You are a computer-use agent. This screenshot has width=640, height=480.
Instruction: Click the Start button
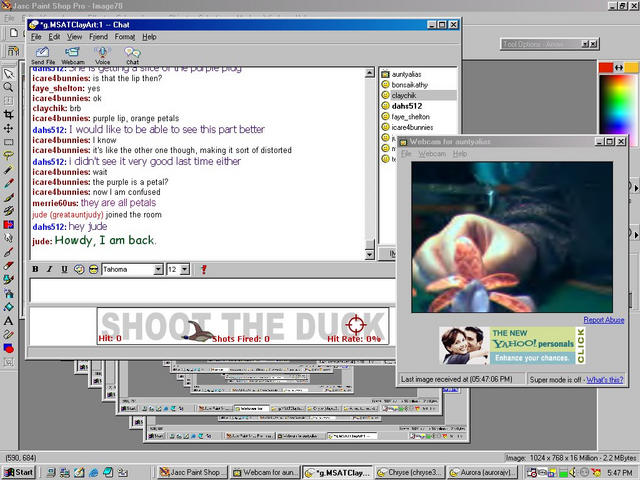(x=18, y=472)
